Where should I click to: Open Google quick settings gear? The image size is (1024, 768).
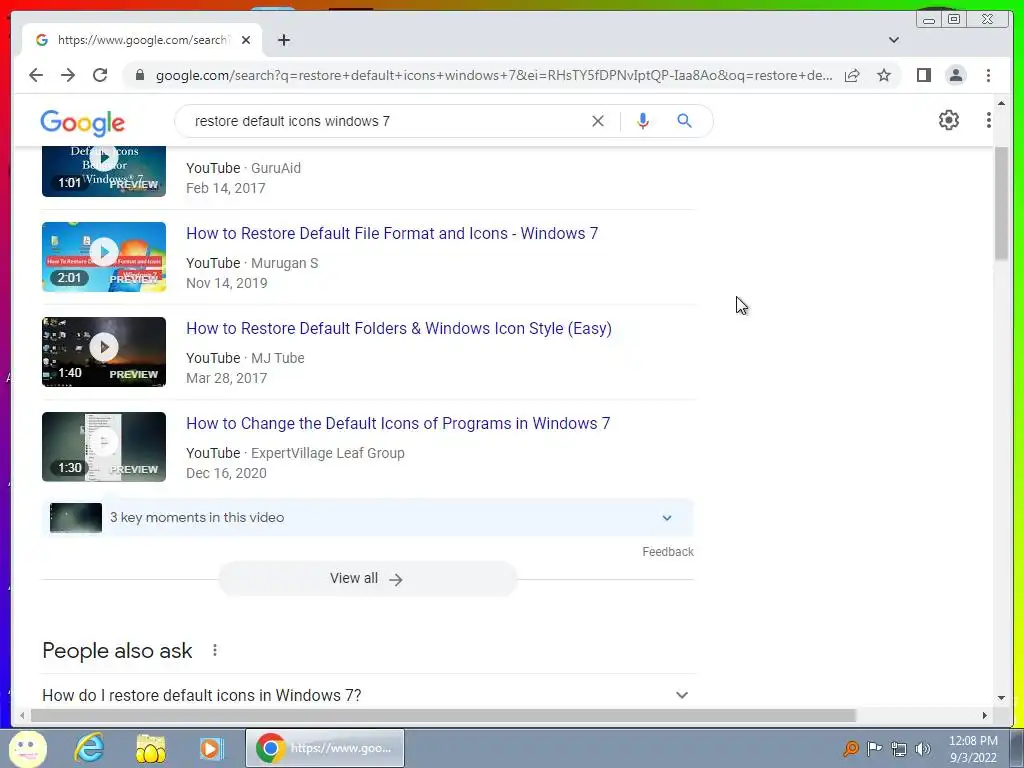pyautogui.click(x=949, y=120)
